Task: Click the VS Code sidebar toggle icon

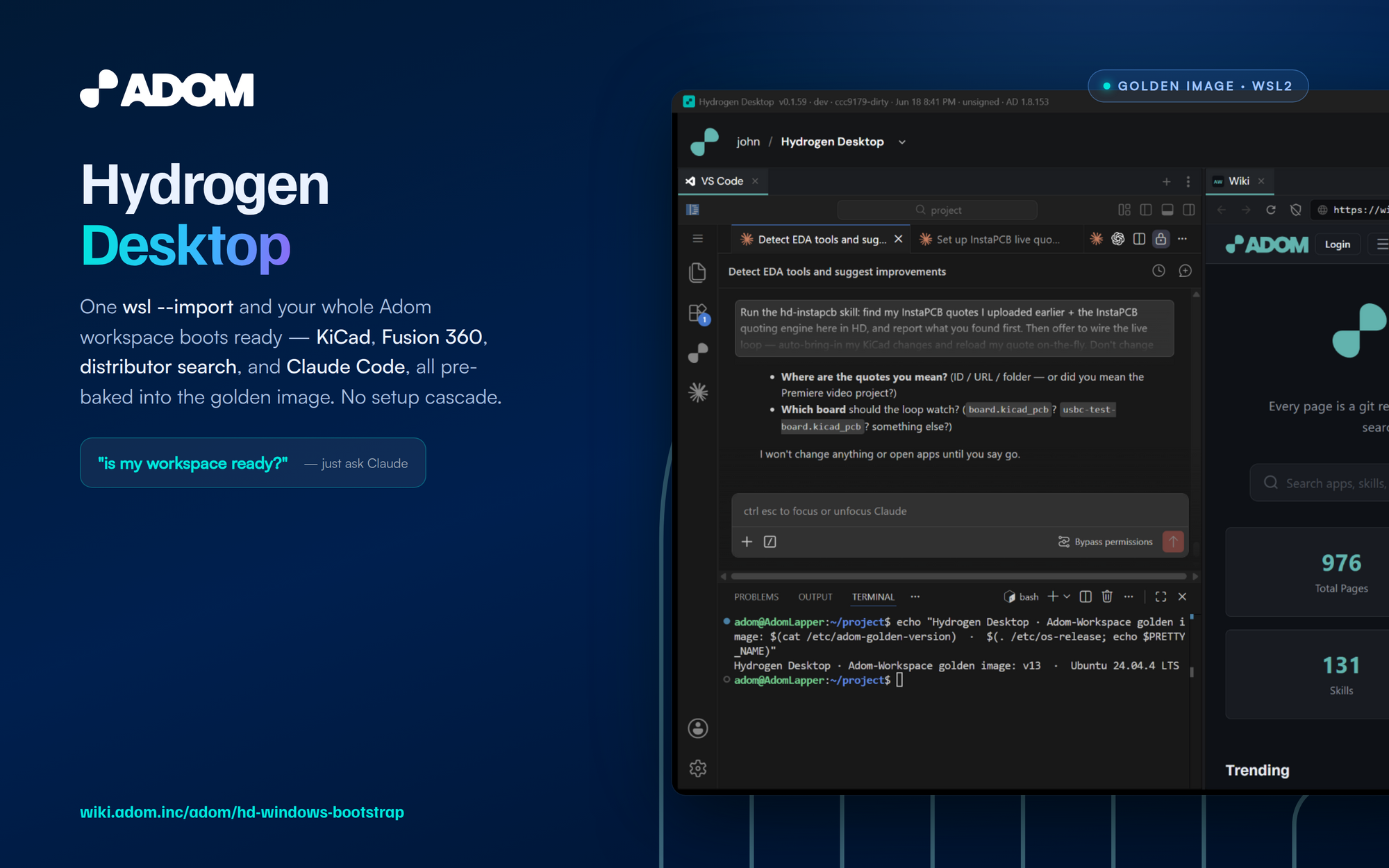Action: tap(692, 210)
